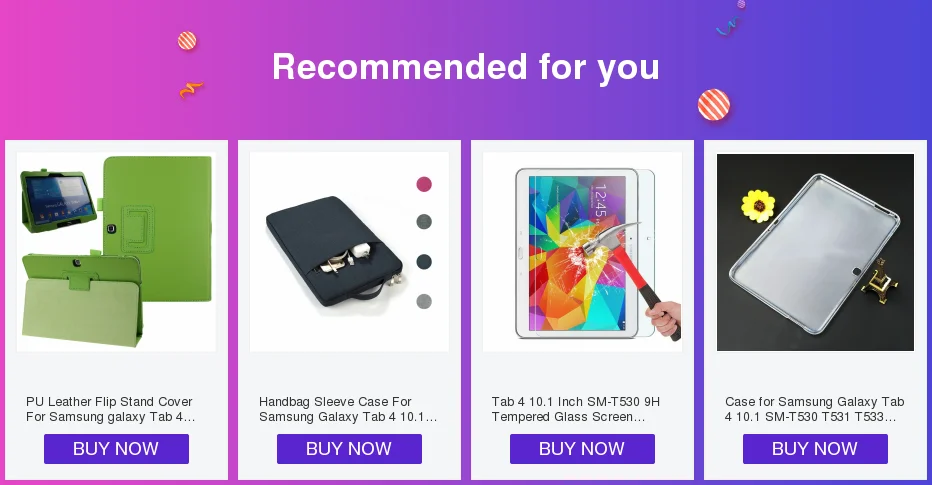This screenshot has height=485, width=932.
Task: Select the medium gray second color dot
Action: [x=424, y=222]
